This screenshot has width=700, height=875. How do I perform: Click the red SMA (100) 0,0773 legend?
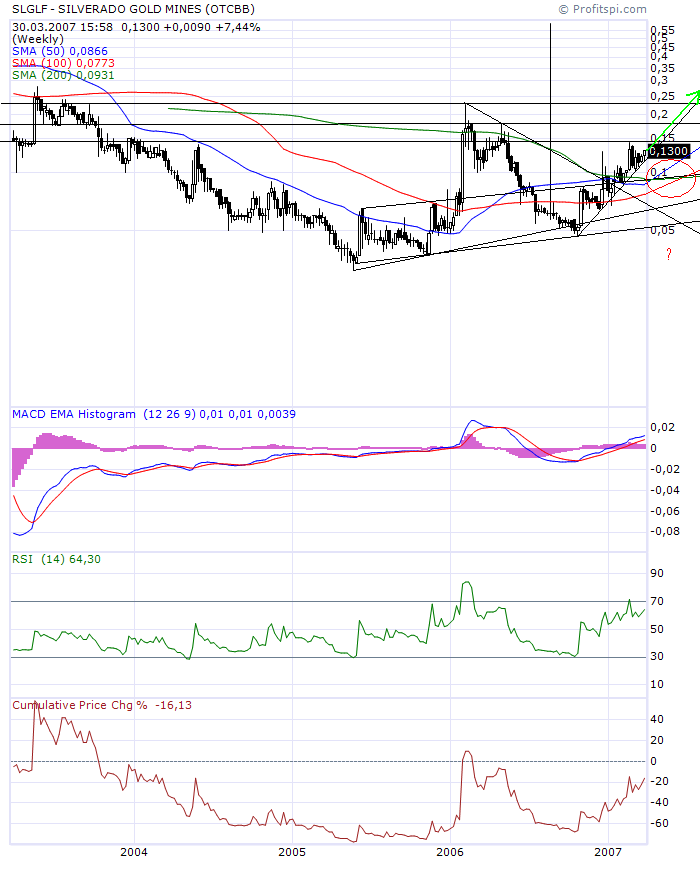coord(63,63)
